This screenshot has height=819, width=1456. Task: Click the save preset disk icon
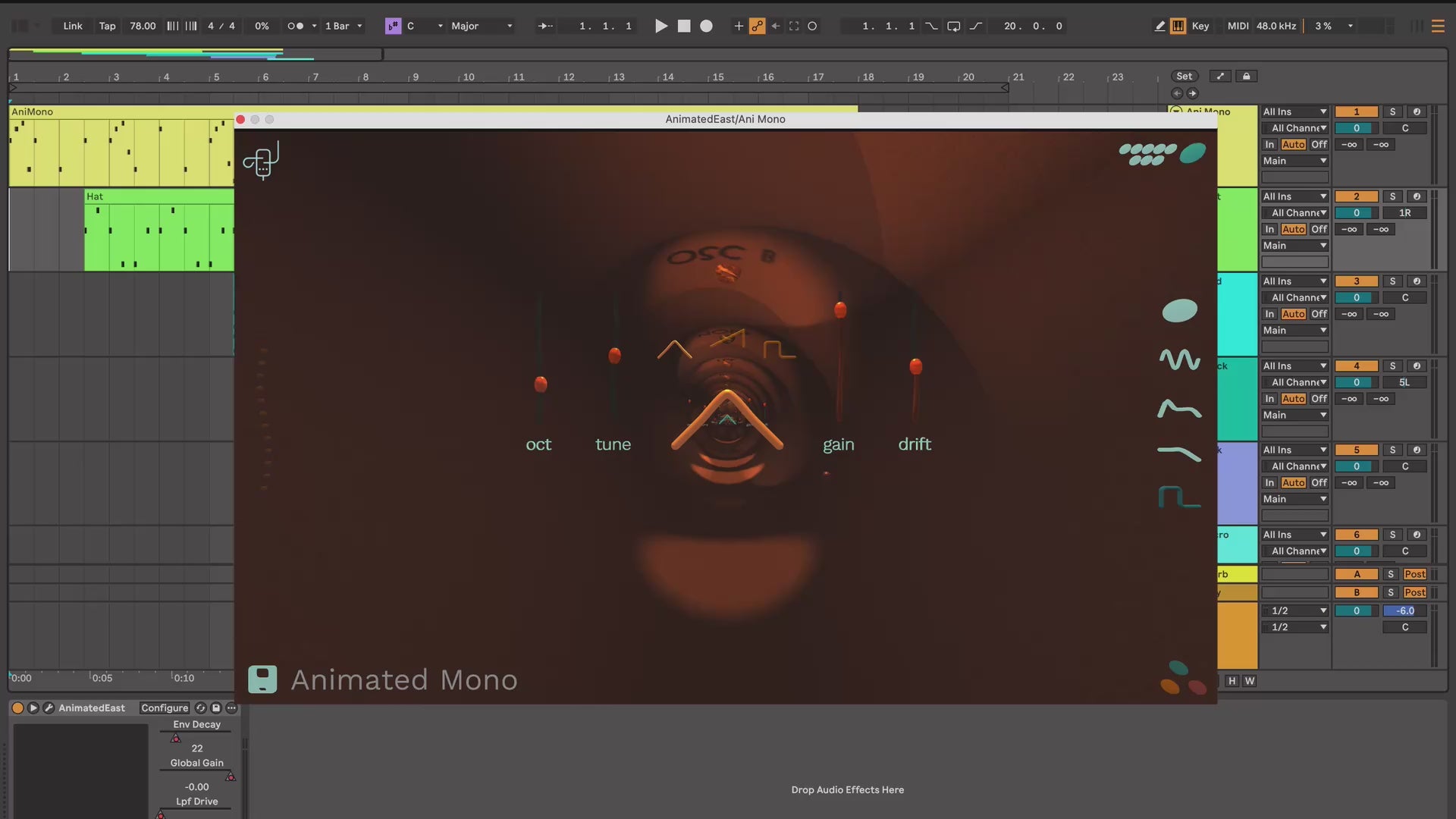coord(262,679)
